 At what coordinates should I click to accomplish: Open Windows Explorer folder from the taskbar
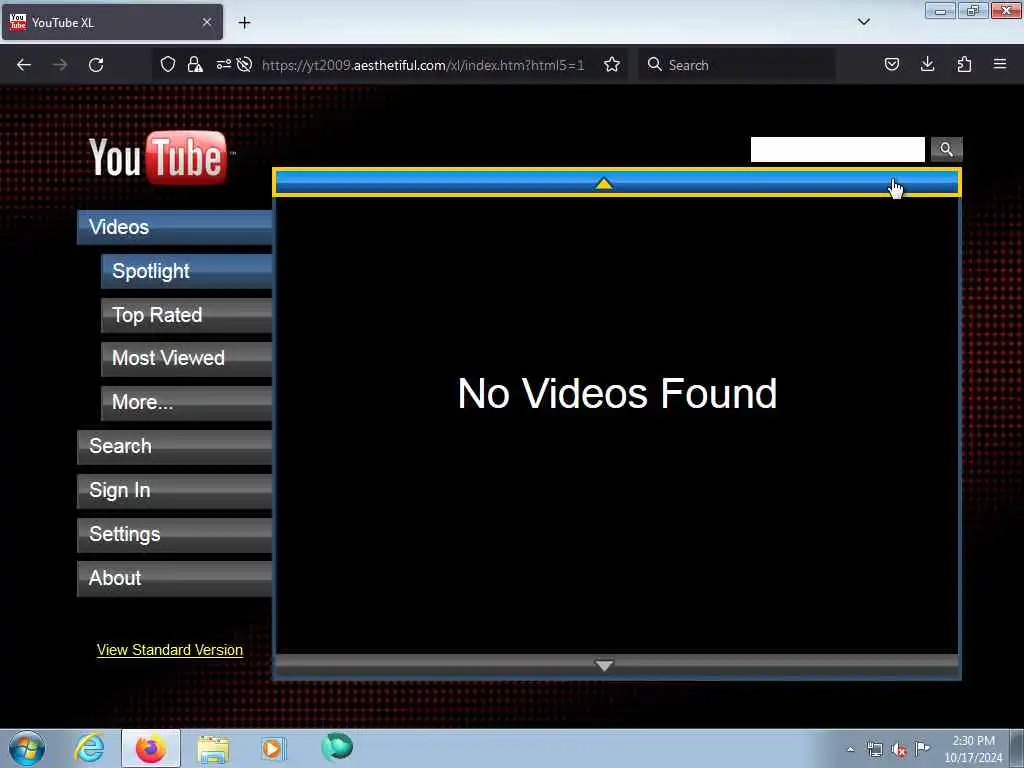(213, 749)
